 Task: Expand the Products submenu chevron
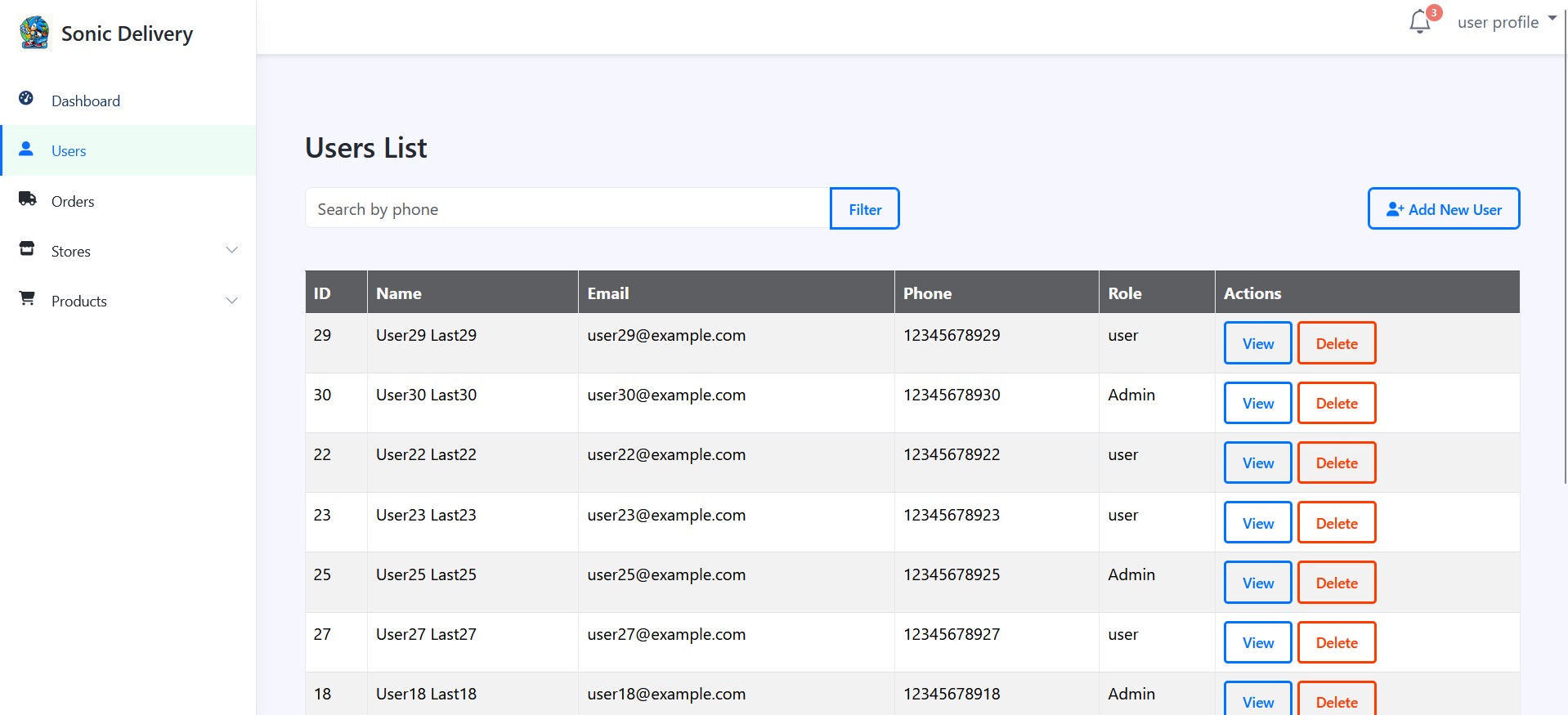[232, 301]
